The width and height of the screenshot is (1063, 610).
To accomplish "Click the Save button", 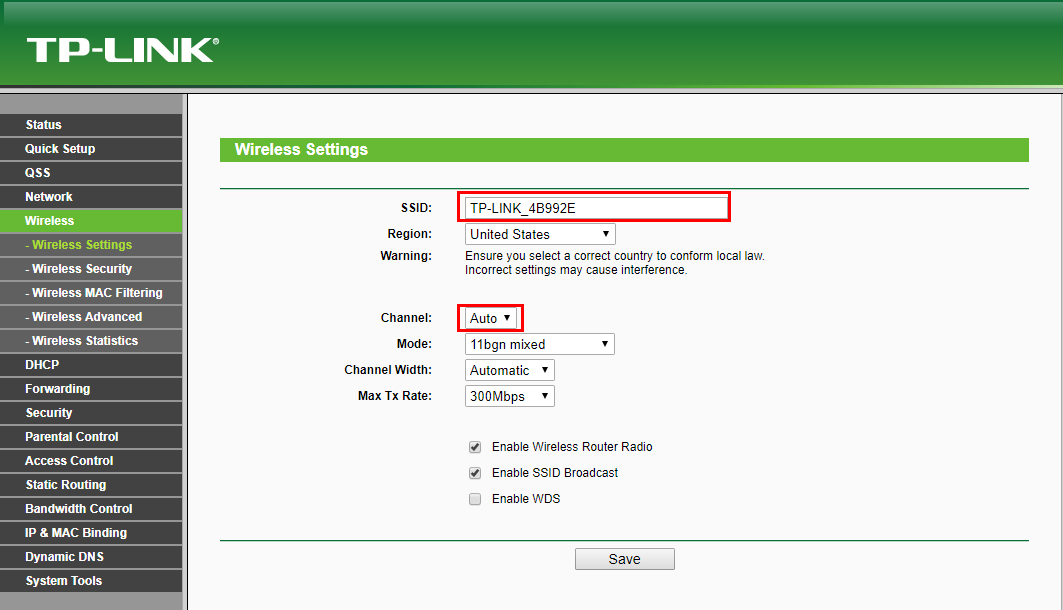I will point(624,559).
